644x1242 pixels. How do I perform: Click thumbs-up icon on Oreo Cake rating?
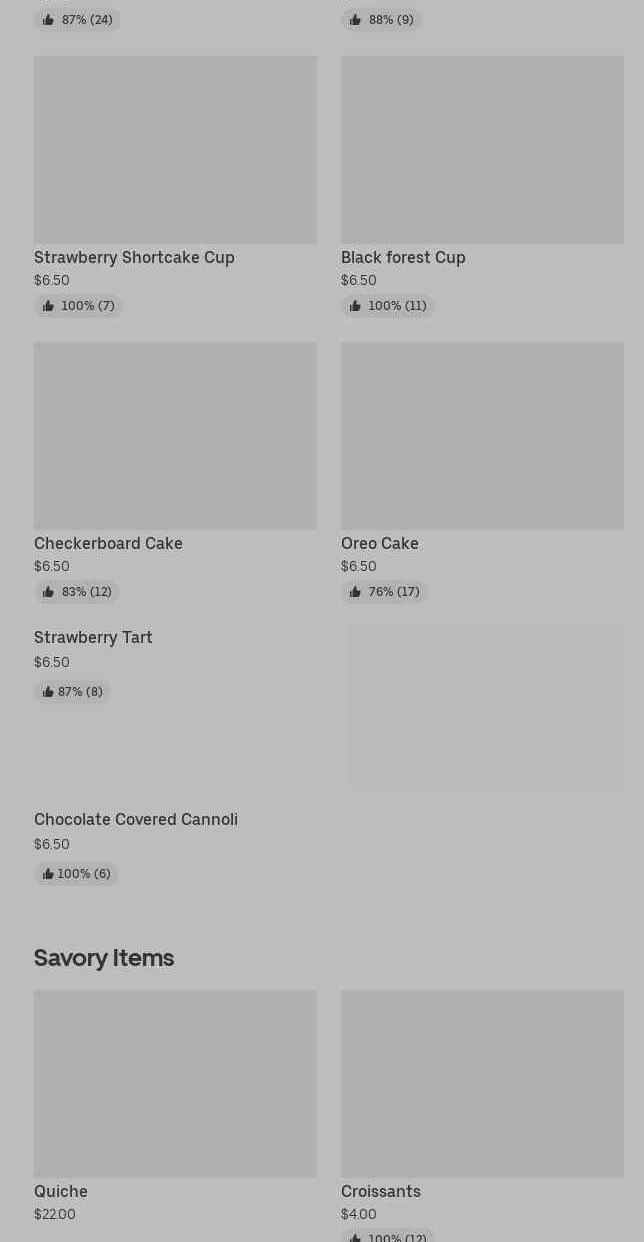(355, 592)
